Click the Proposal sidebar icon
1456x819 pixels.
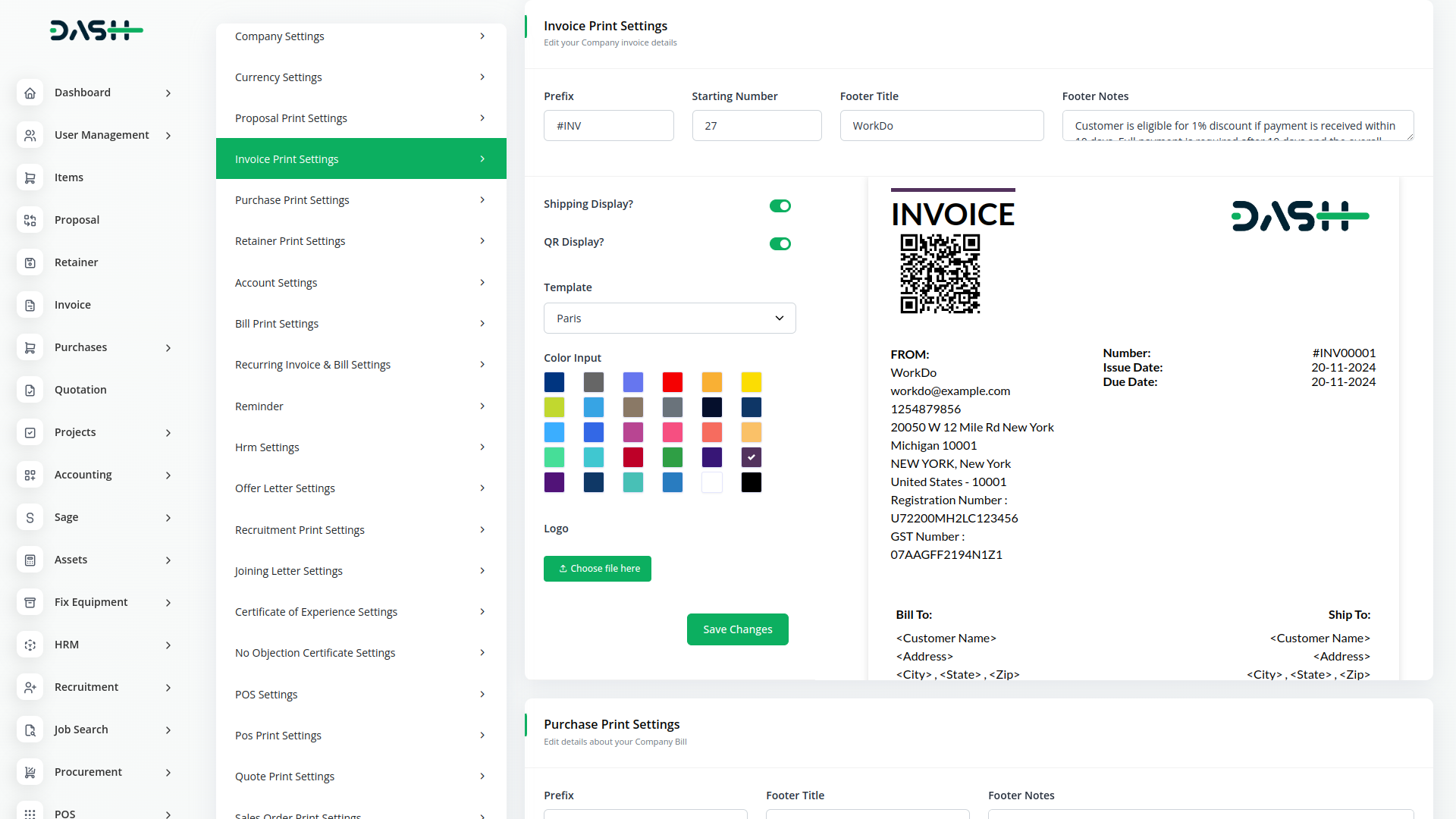[30, 220]
